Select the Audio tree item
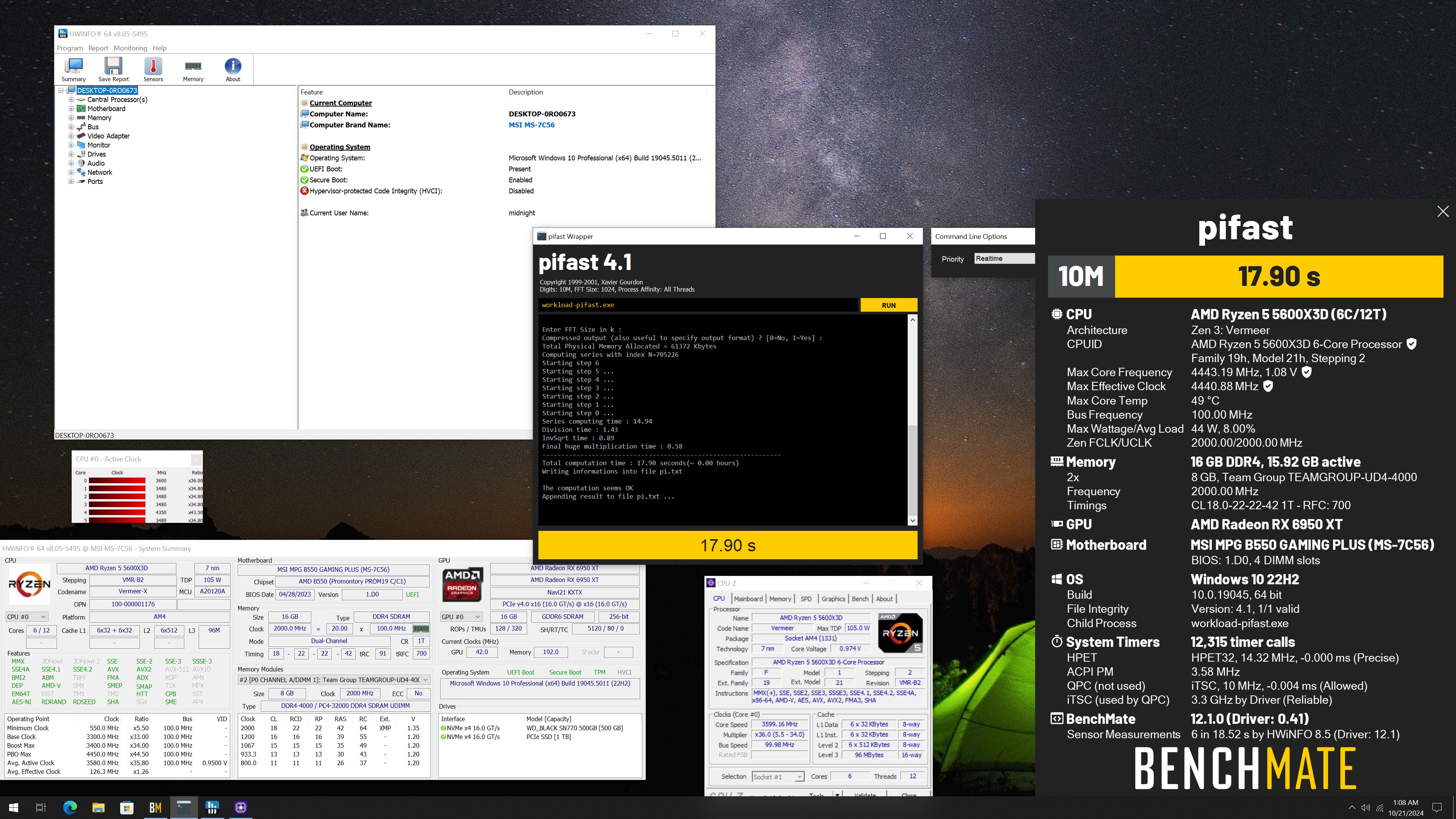1456x819 pixels. coord(96,163)
